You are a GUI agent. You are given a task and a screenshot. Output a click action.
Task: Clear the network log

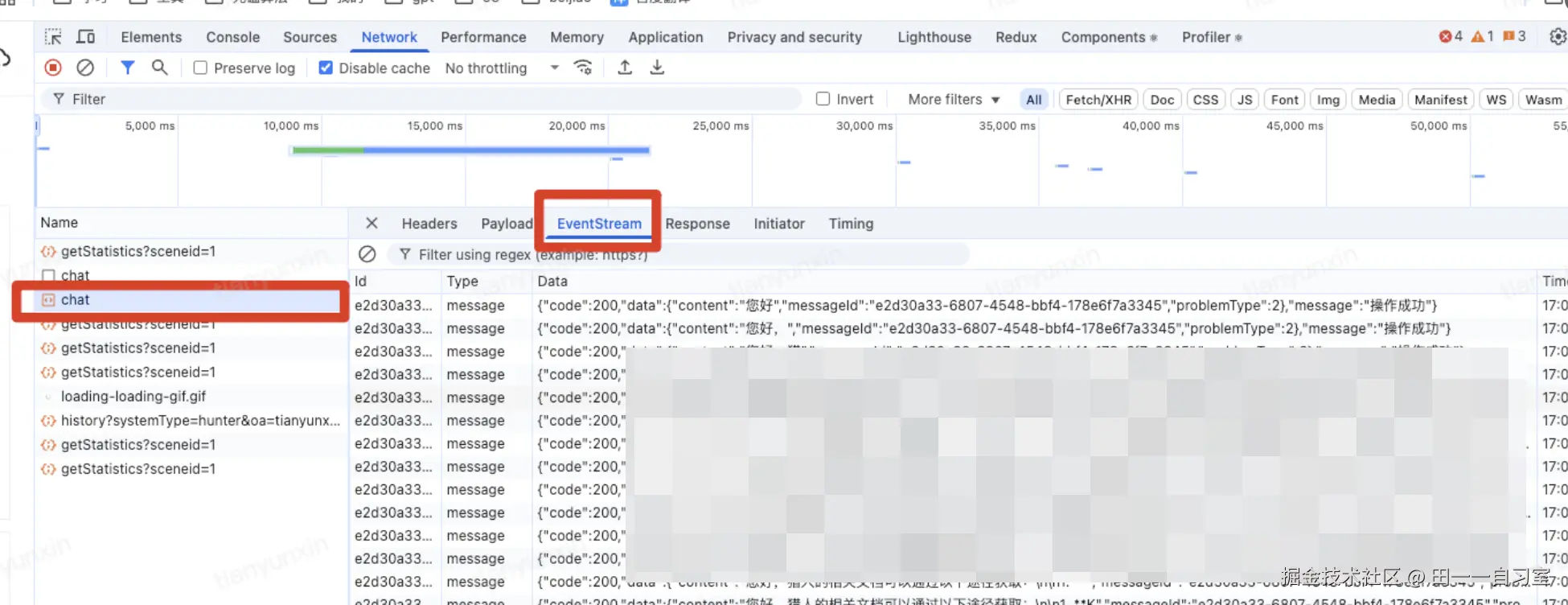[x=85, y=68]
